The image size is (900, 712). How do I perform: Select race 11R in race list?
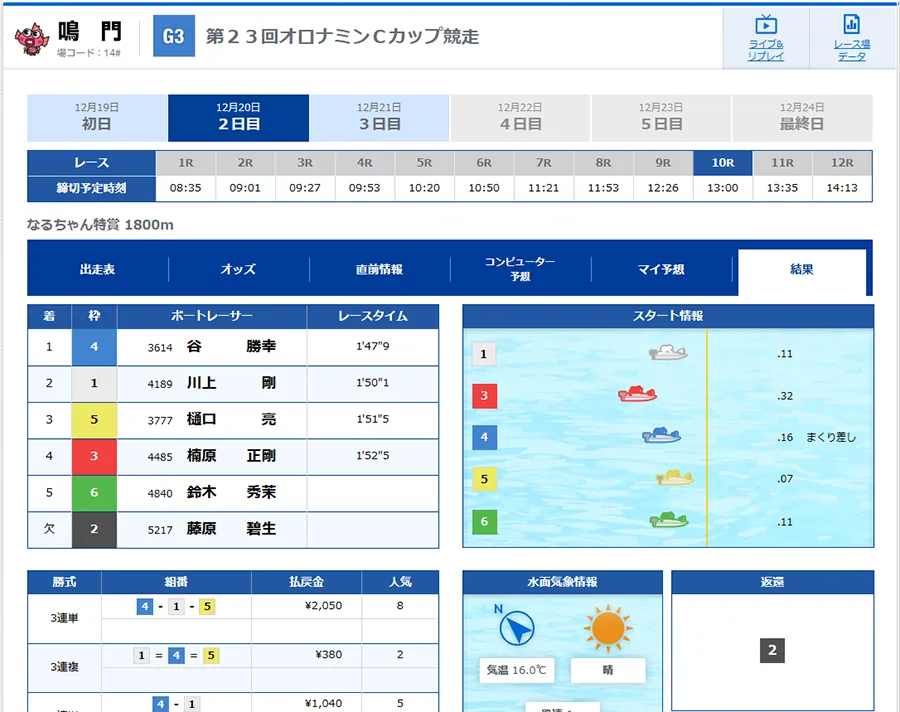click(x=782, y=162)
